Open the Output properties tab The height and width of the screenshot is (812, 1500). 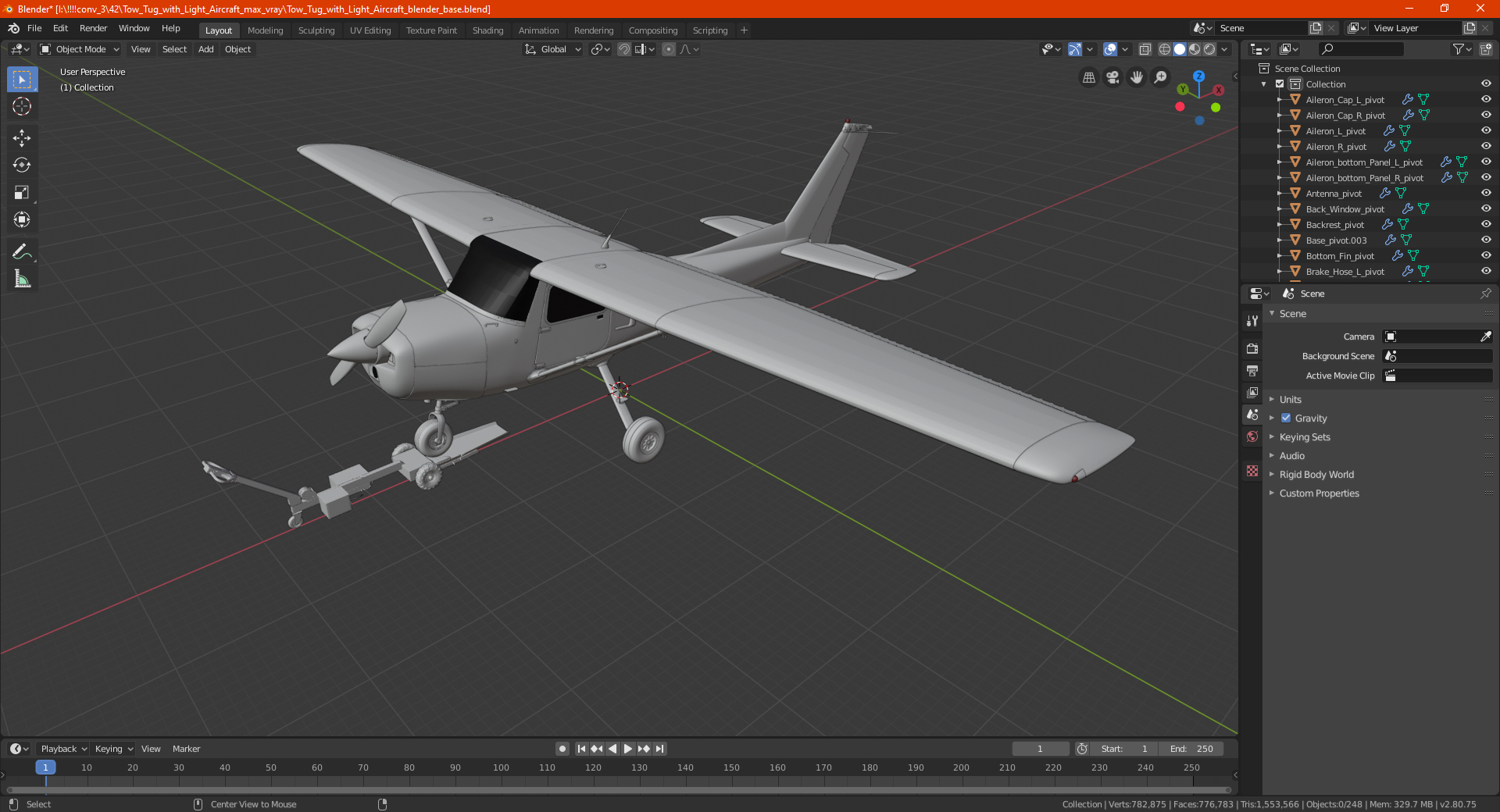pos(1252,370)
